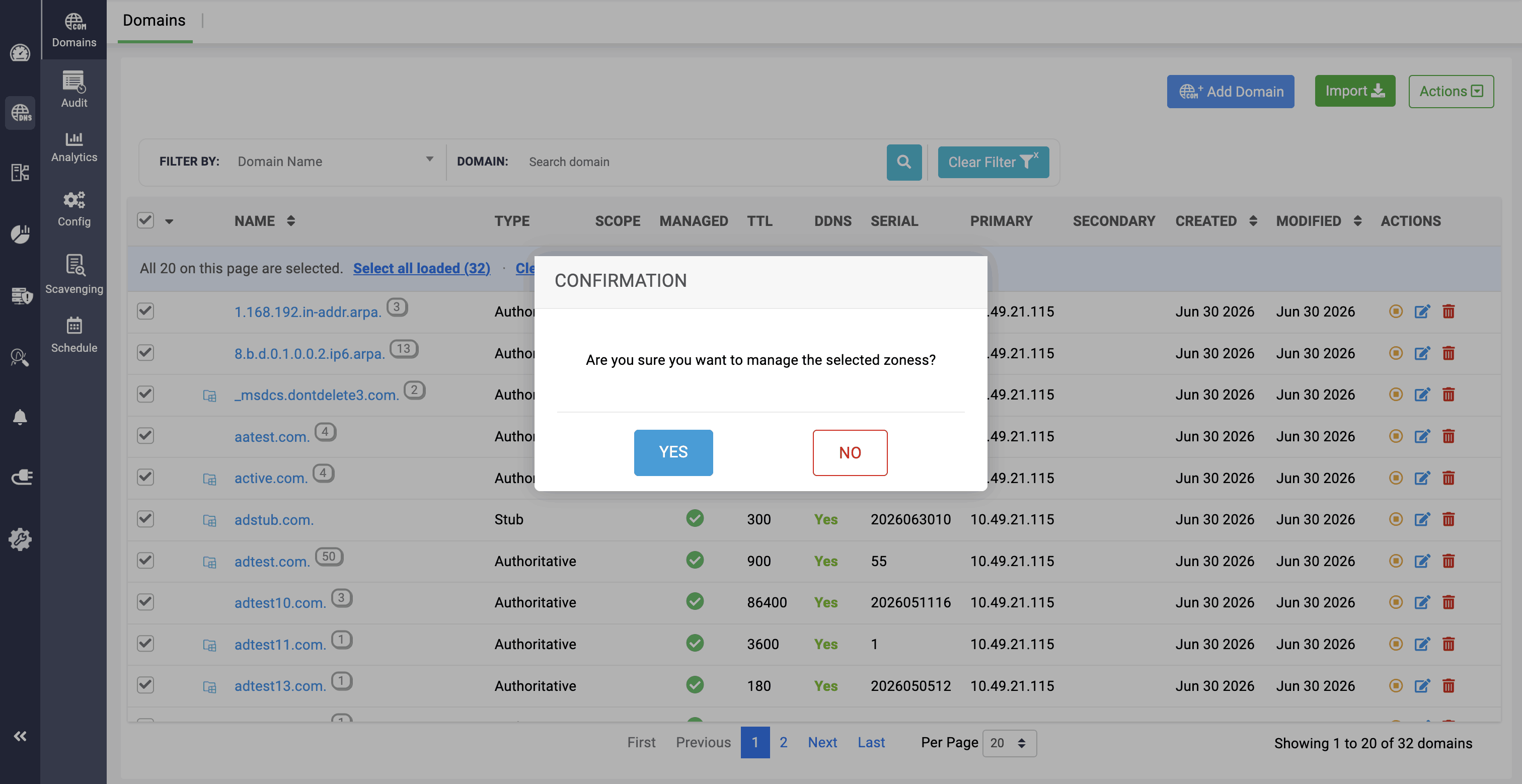Viewport: 1522px width, 784px height.
Task: Uncheck the adtest10.com. row checkbox
Action: pos(145,602)
